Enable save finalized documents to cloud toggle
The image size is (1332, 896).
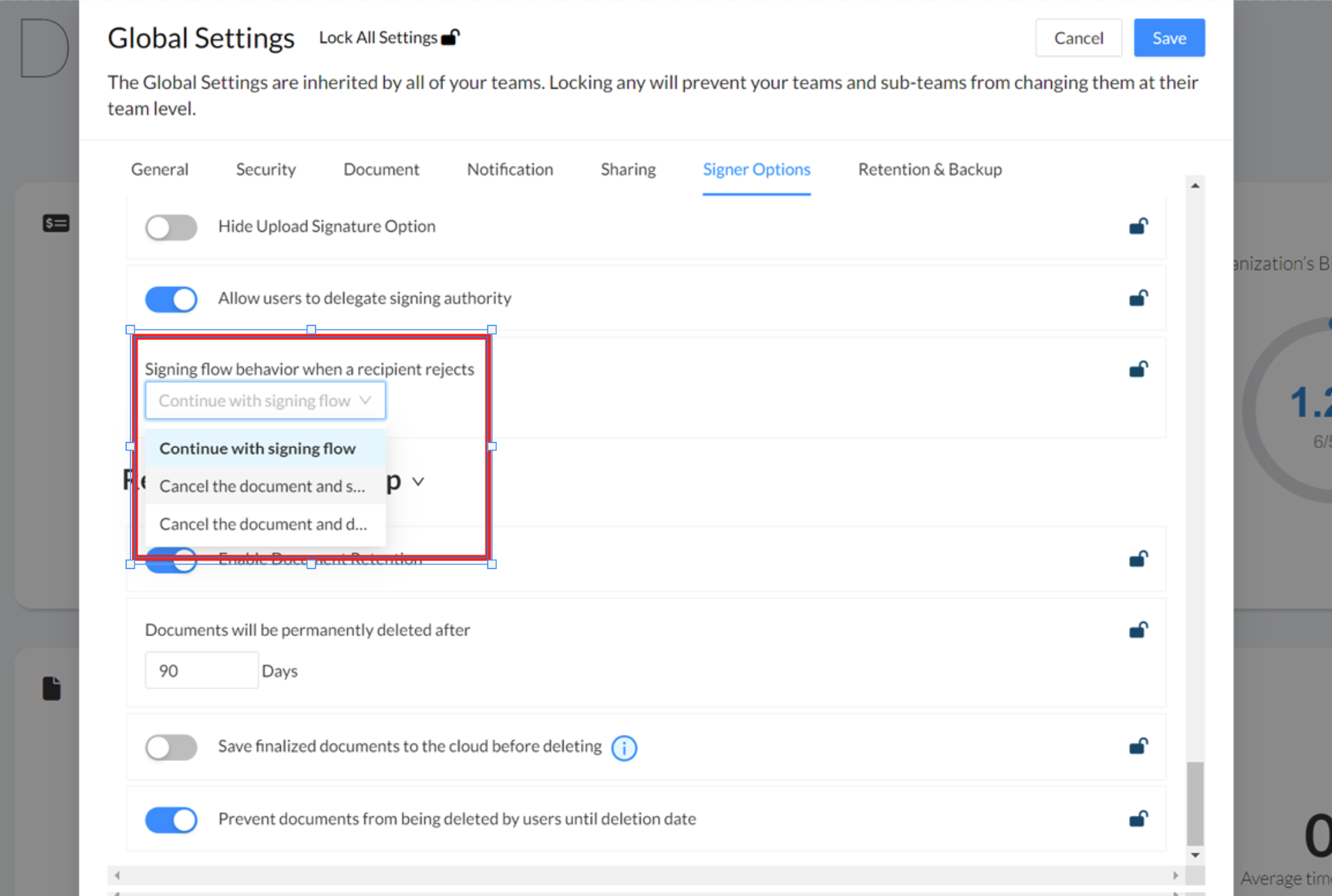point(171,747)
